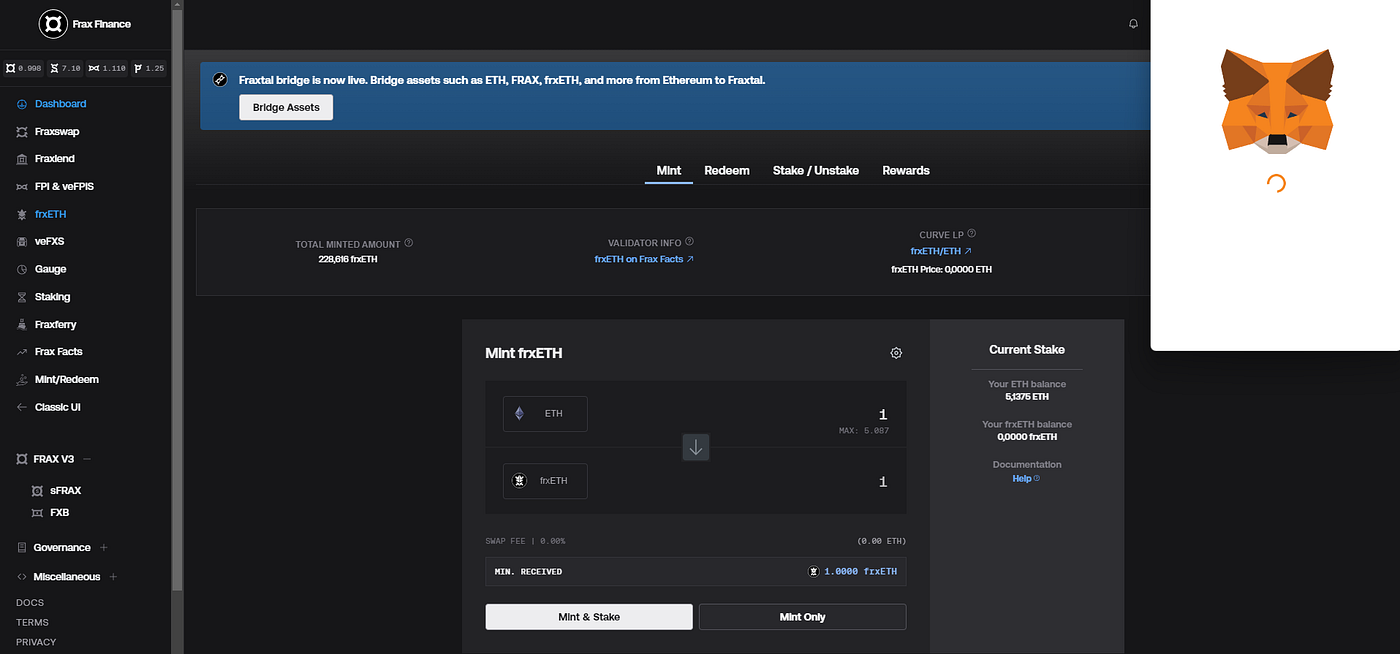
Task: Click the FPI & veFPIS icon
Action: coord(22,187)
